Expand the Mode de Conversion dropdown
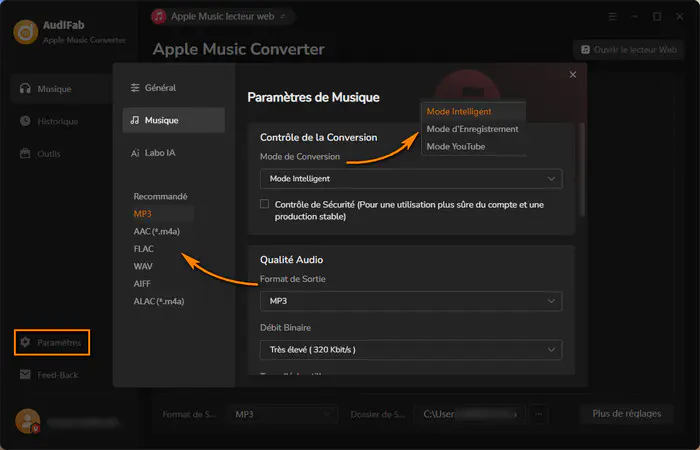 pos(411,179)
